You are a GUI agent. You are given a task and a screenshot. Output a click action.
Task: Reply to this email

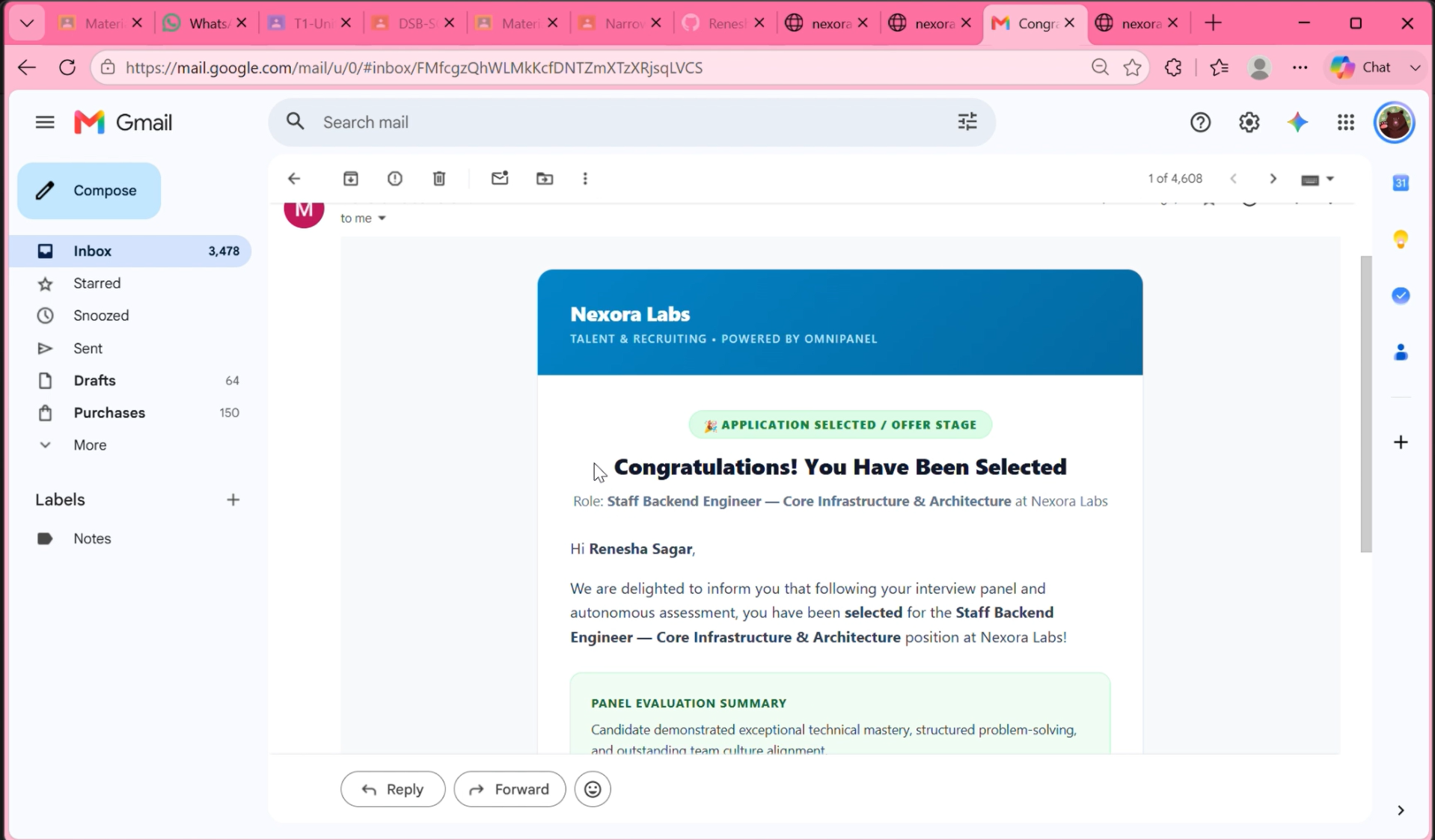click(393, 789)
